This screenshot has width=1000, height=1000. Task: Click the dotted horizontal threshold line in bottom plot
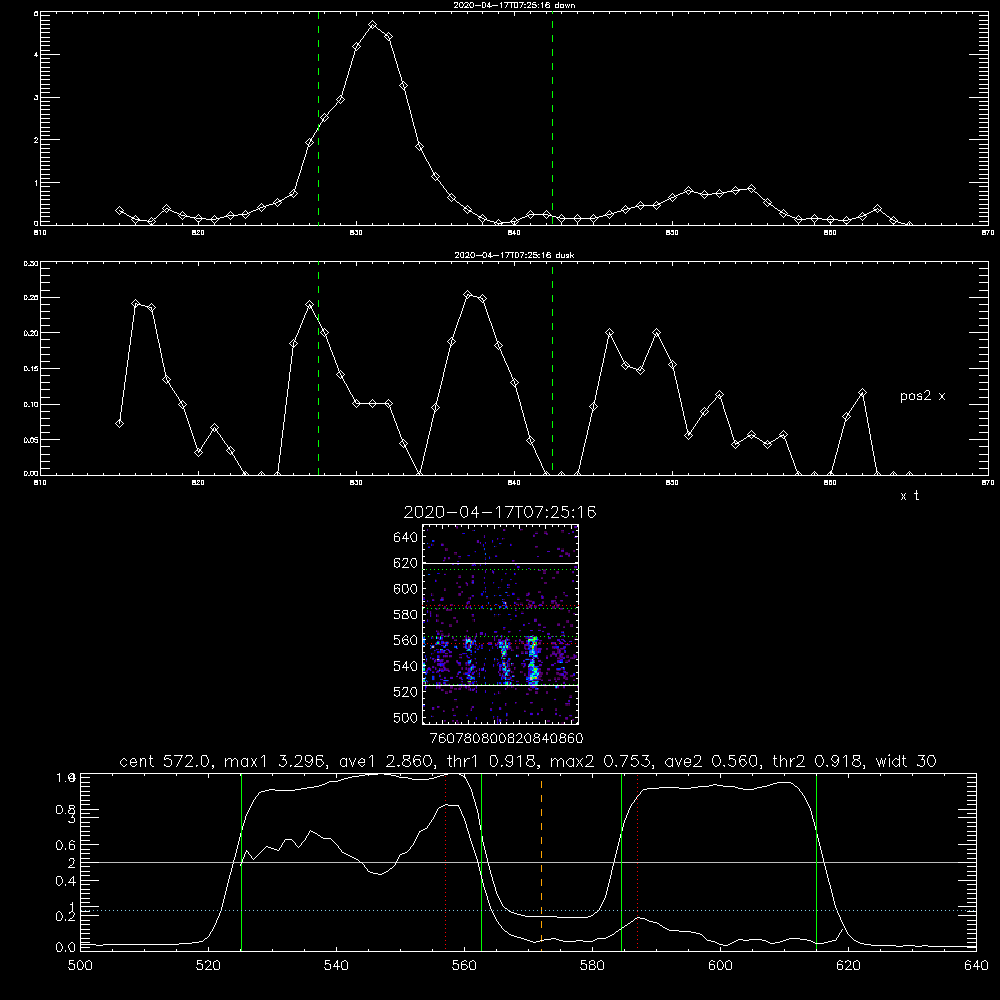528,911
